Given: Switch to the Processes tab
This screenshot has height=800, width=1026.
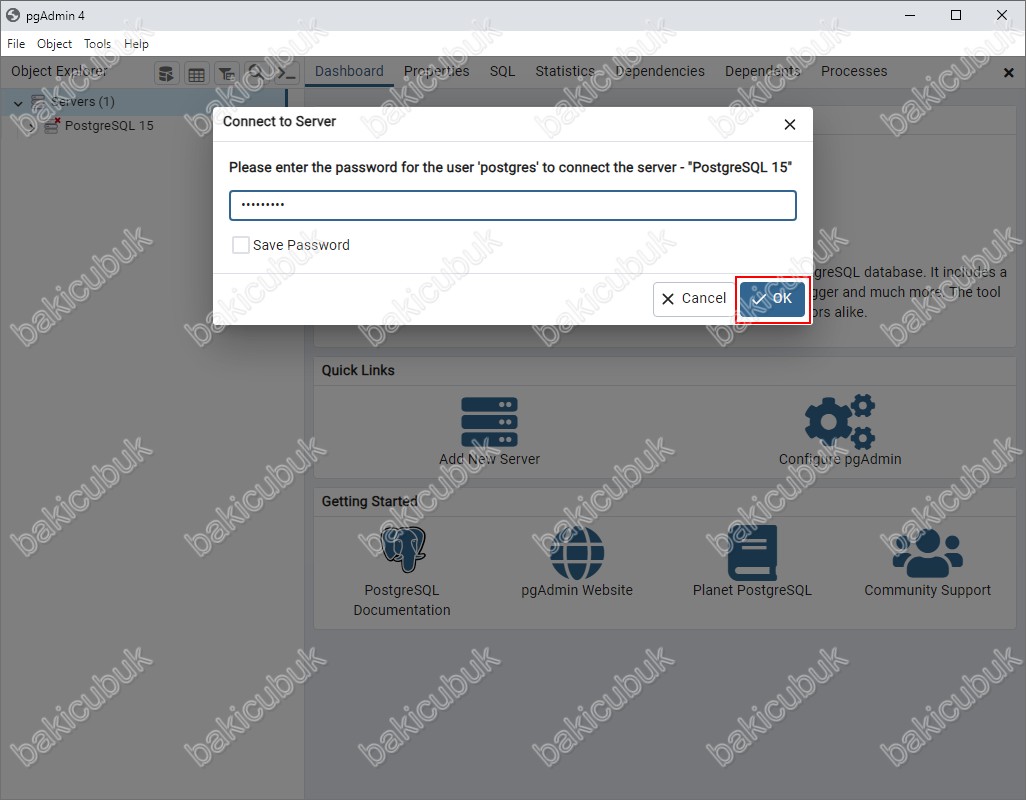Looking at the screenshot, I should pyautogui.click(x=854, y=71).
